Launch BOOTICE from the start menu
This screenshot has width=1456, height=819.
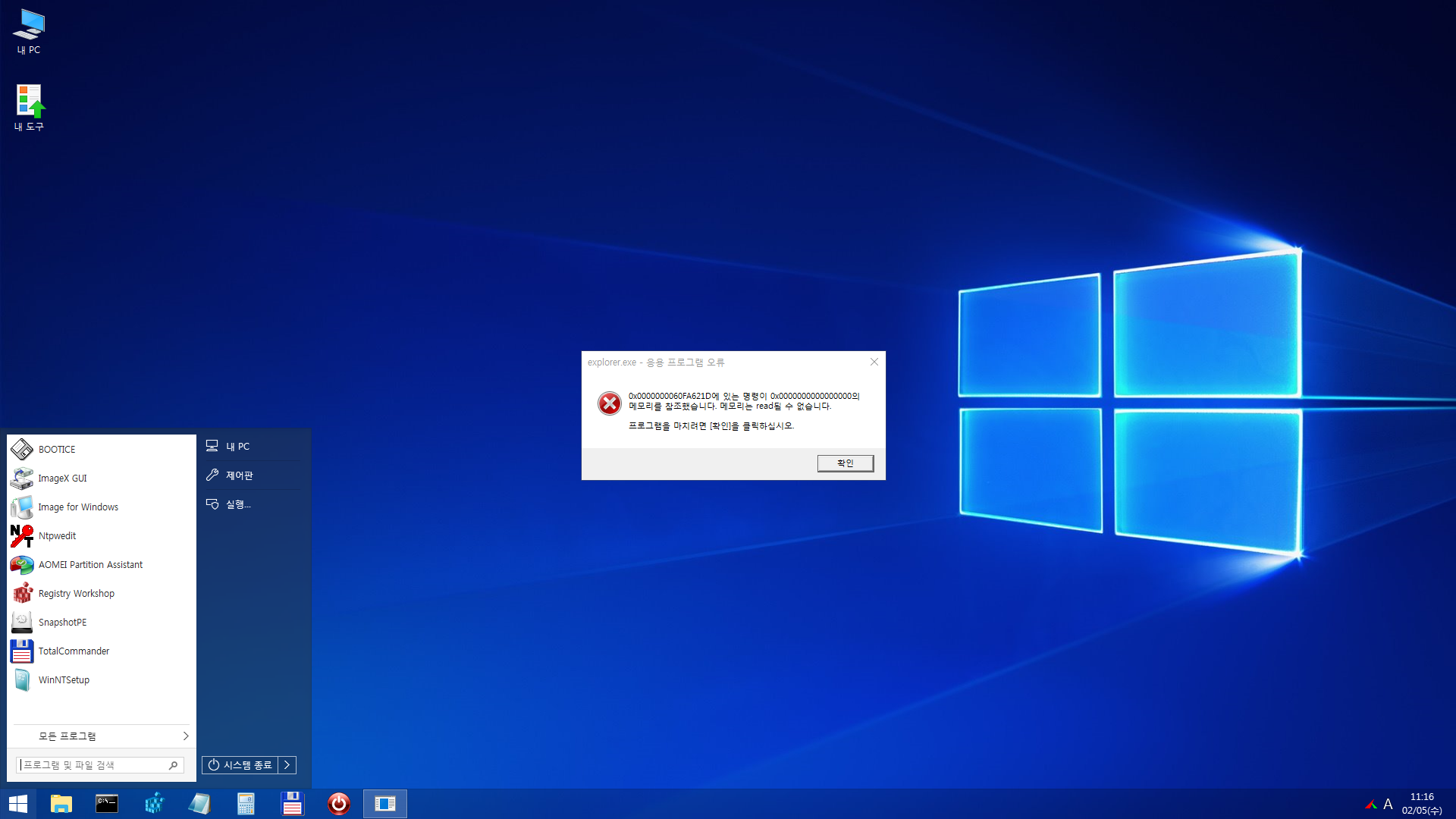102,449
